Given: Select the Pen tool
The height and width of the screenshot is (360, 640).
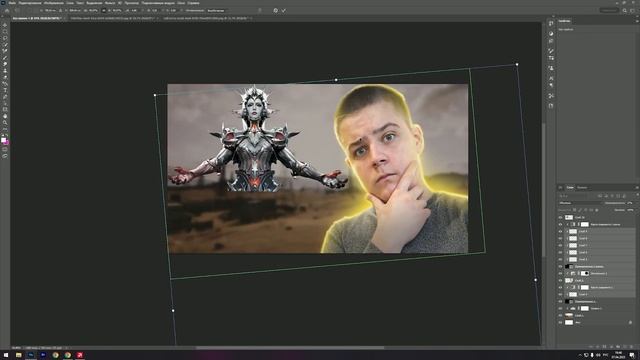Looking at the screenshot, I should pos(5,97).
